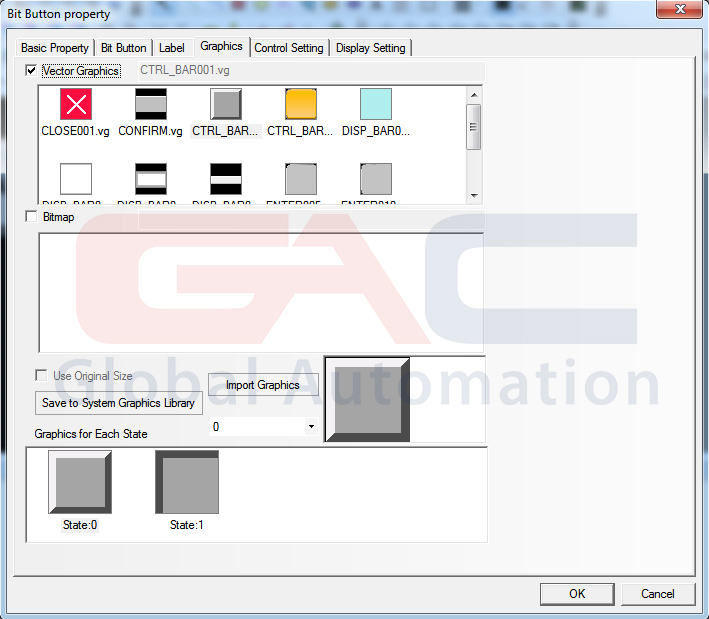Click the State:0 label
709x619 pixels.
pos(80,525)
